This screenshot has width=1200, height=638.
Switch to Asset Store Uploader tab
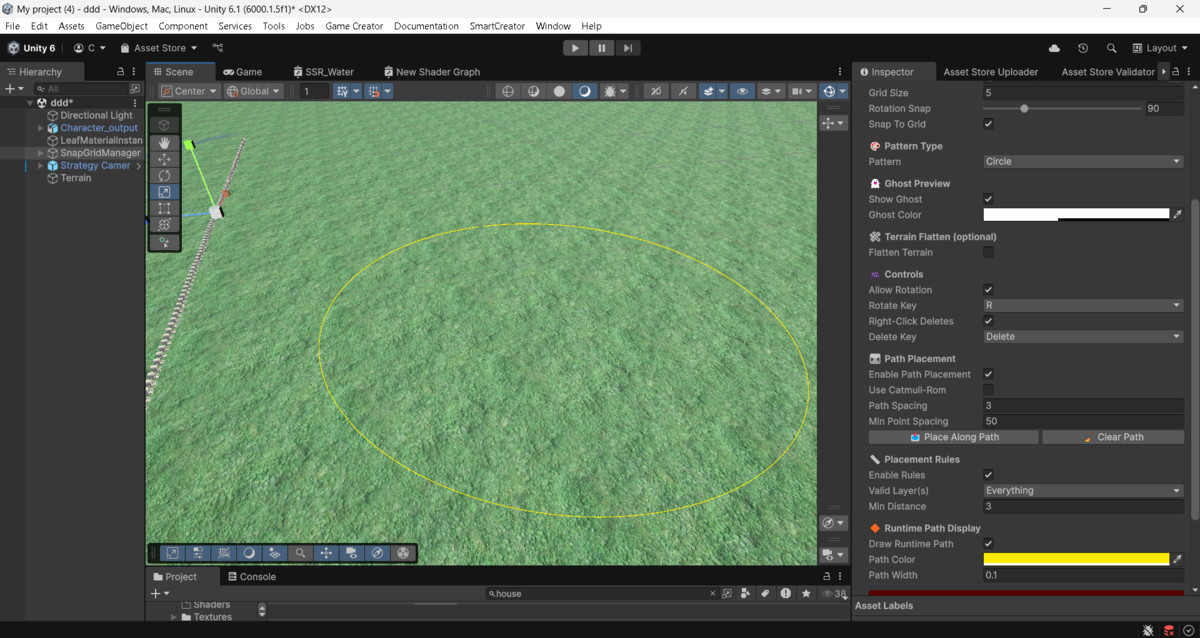(990, 72)
